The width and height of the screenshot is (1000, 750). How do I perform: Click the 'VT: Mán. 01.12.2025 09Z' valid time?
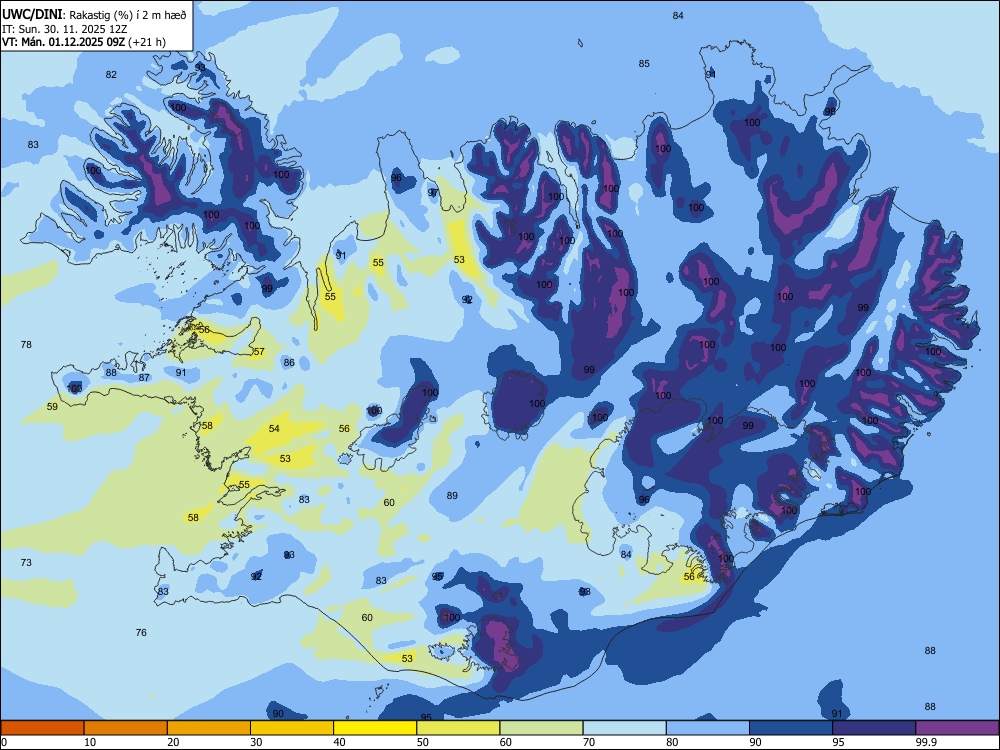point(64,42)
